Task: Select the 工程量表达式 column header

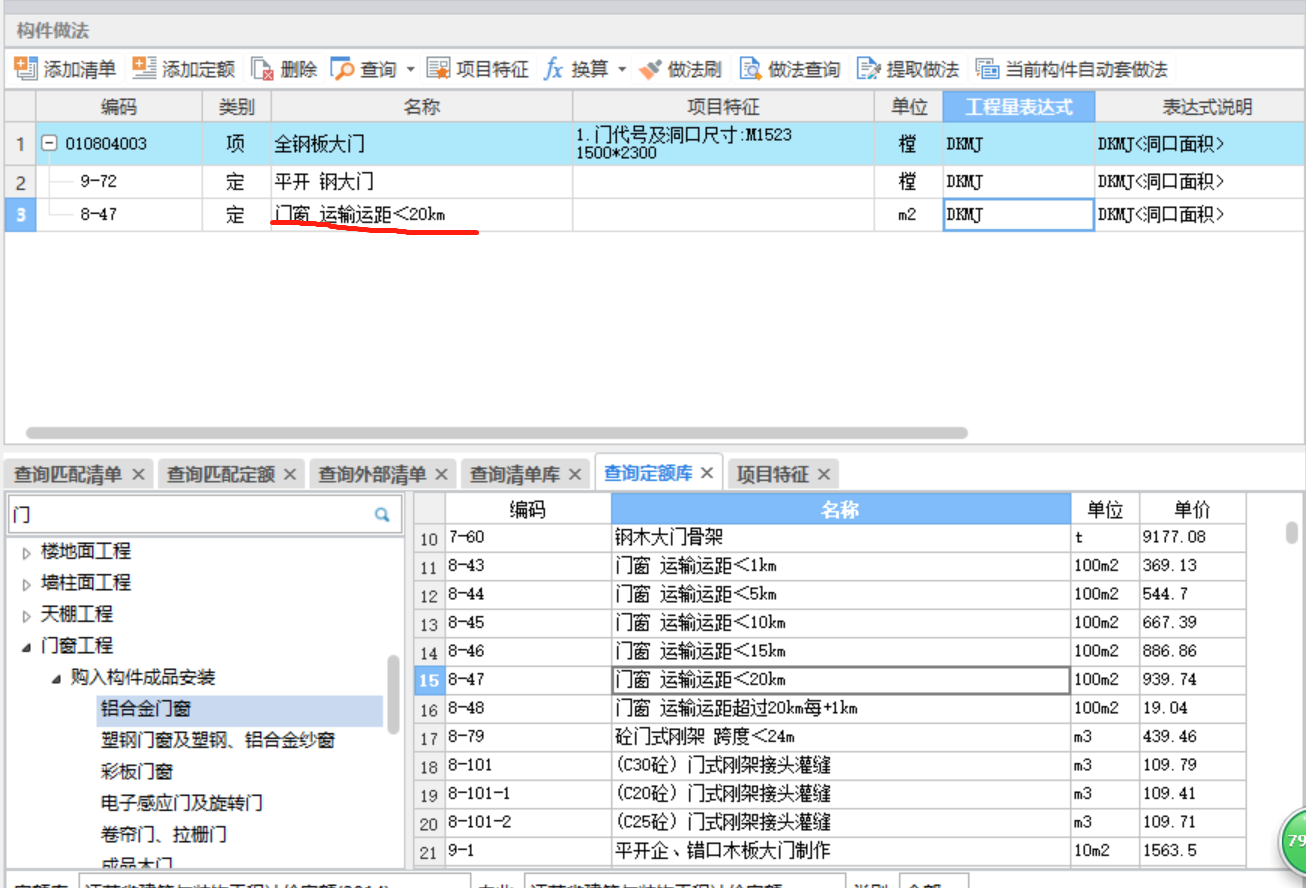Action: (x=1018, y=107)
